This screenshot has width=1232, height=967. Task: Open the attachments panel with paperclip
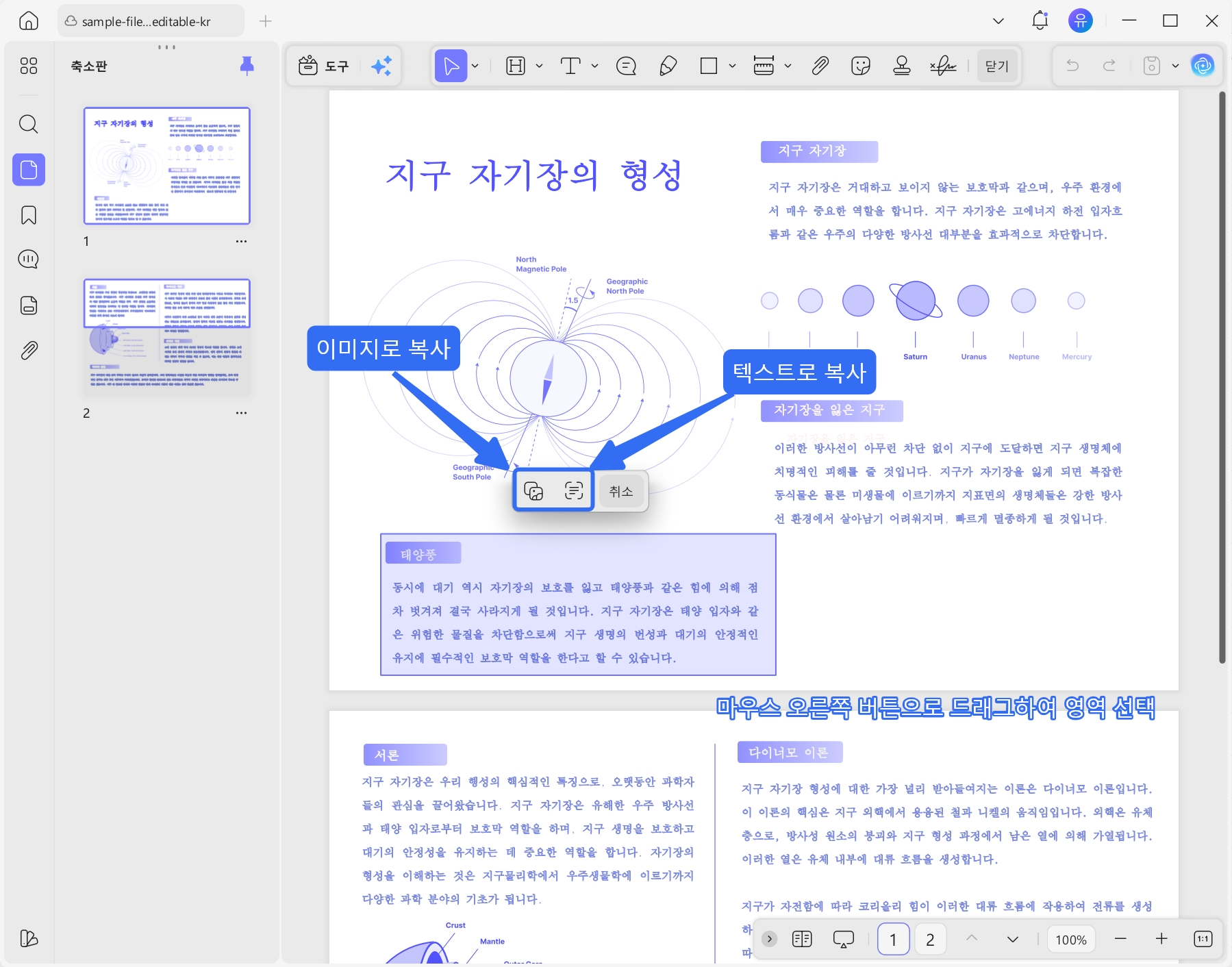[x=29, y=351]
